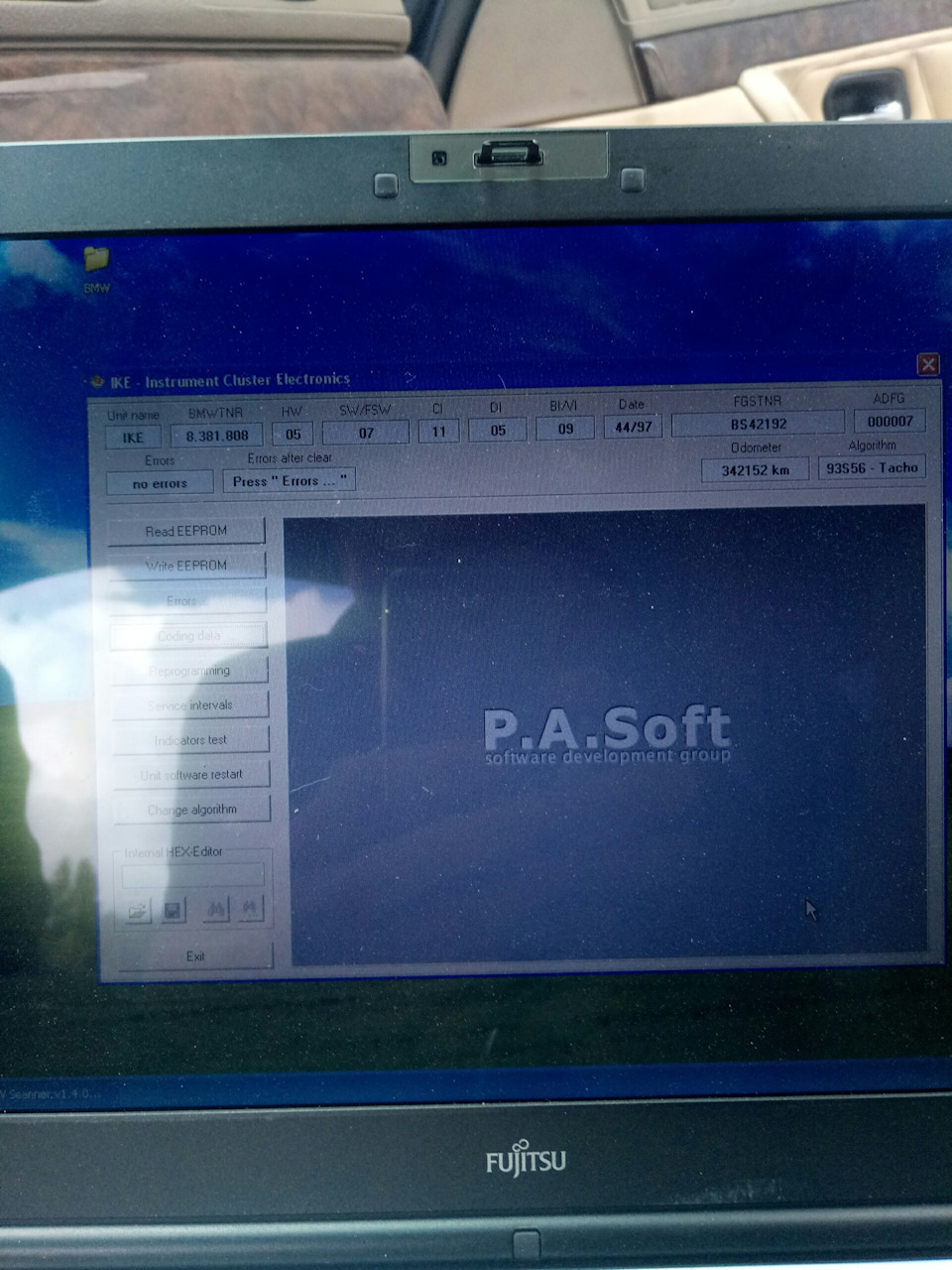
Task: Run the Indicators test
Action: coord(191,740)
